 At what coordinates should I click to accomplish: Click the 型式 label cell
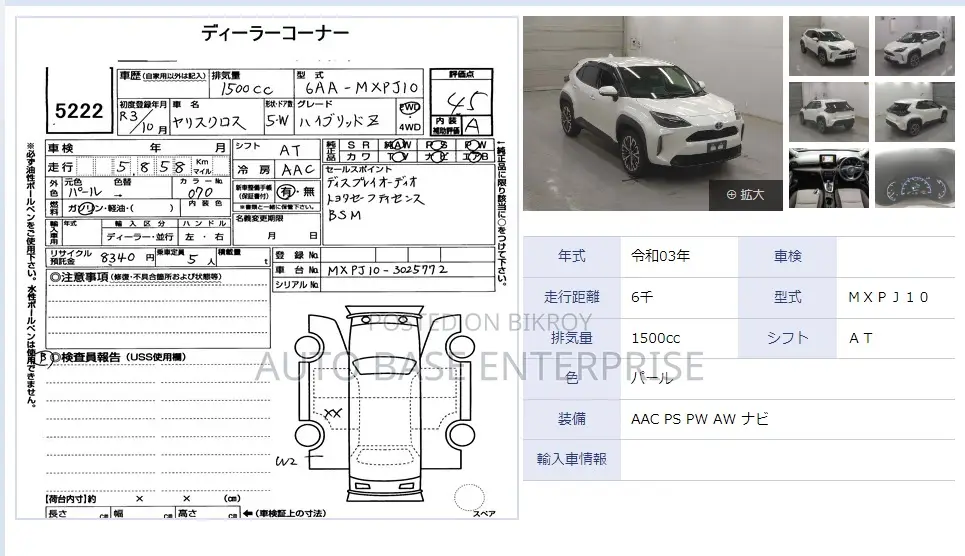point(787,297)
